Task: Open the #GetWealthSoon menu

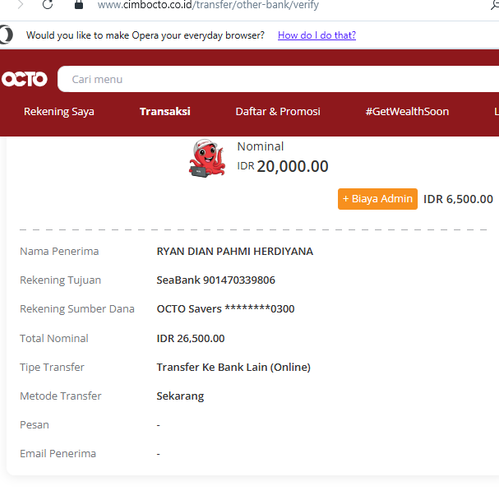Action: click(x=407, y=111)
